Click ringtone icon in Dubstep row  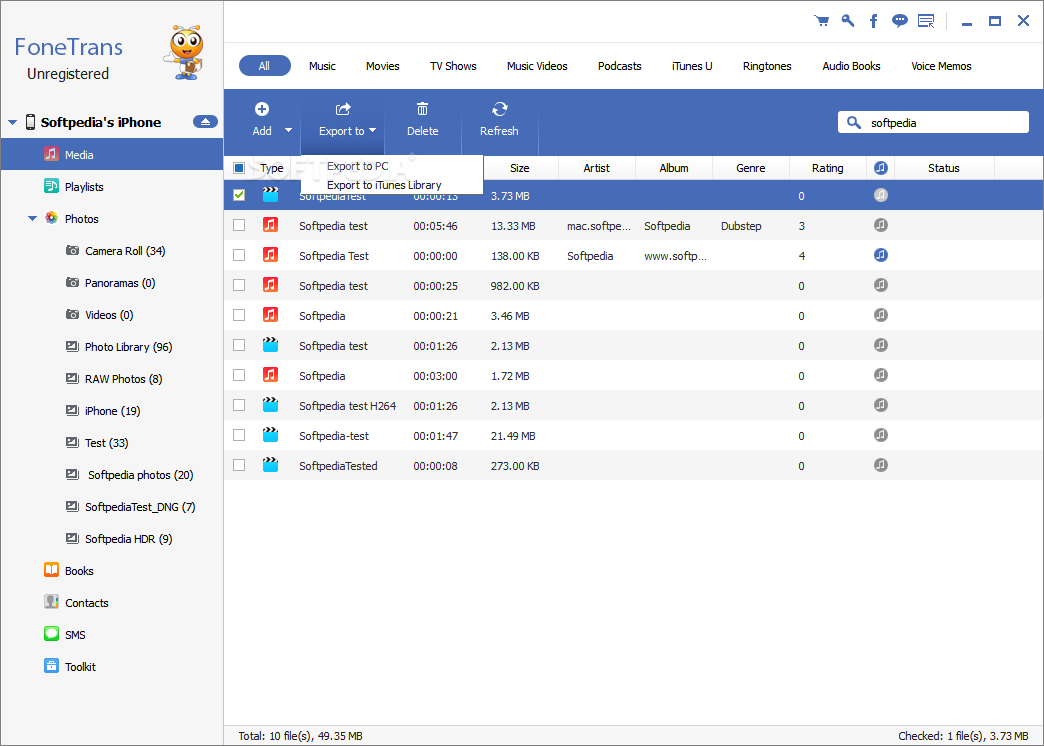click(880, 225)
